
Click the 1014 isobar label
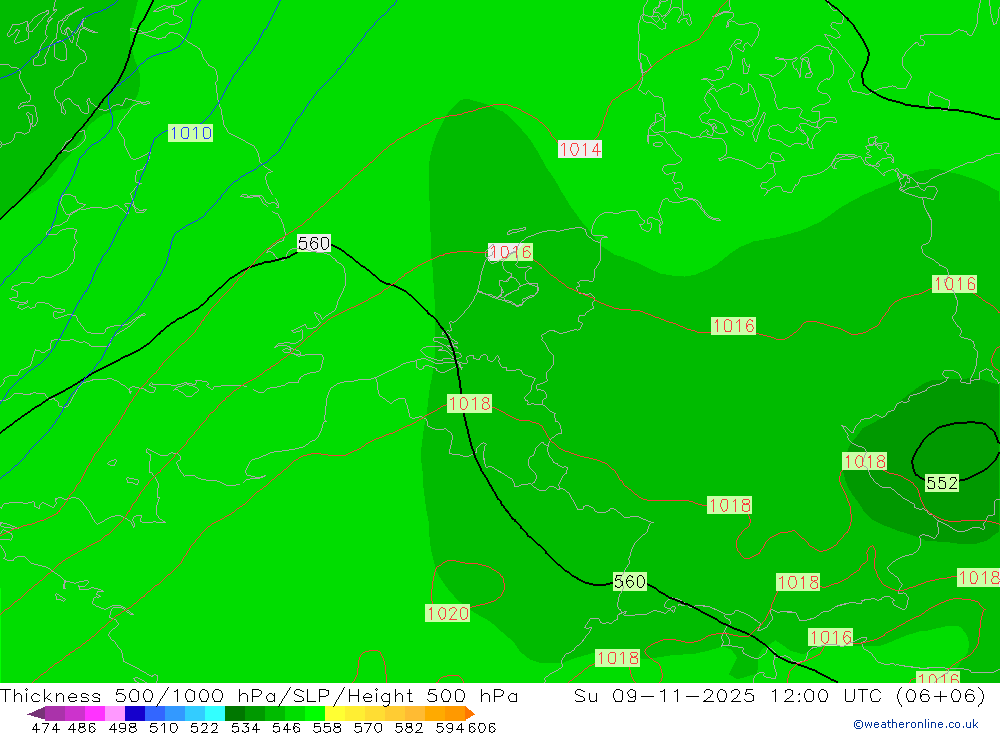tap(580, 149)
